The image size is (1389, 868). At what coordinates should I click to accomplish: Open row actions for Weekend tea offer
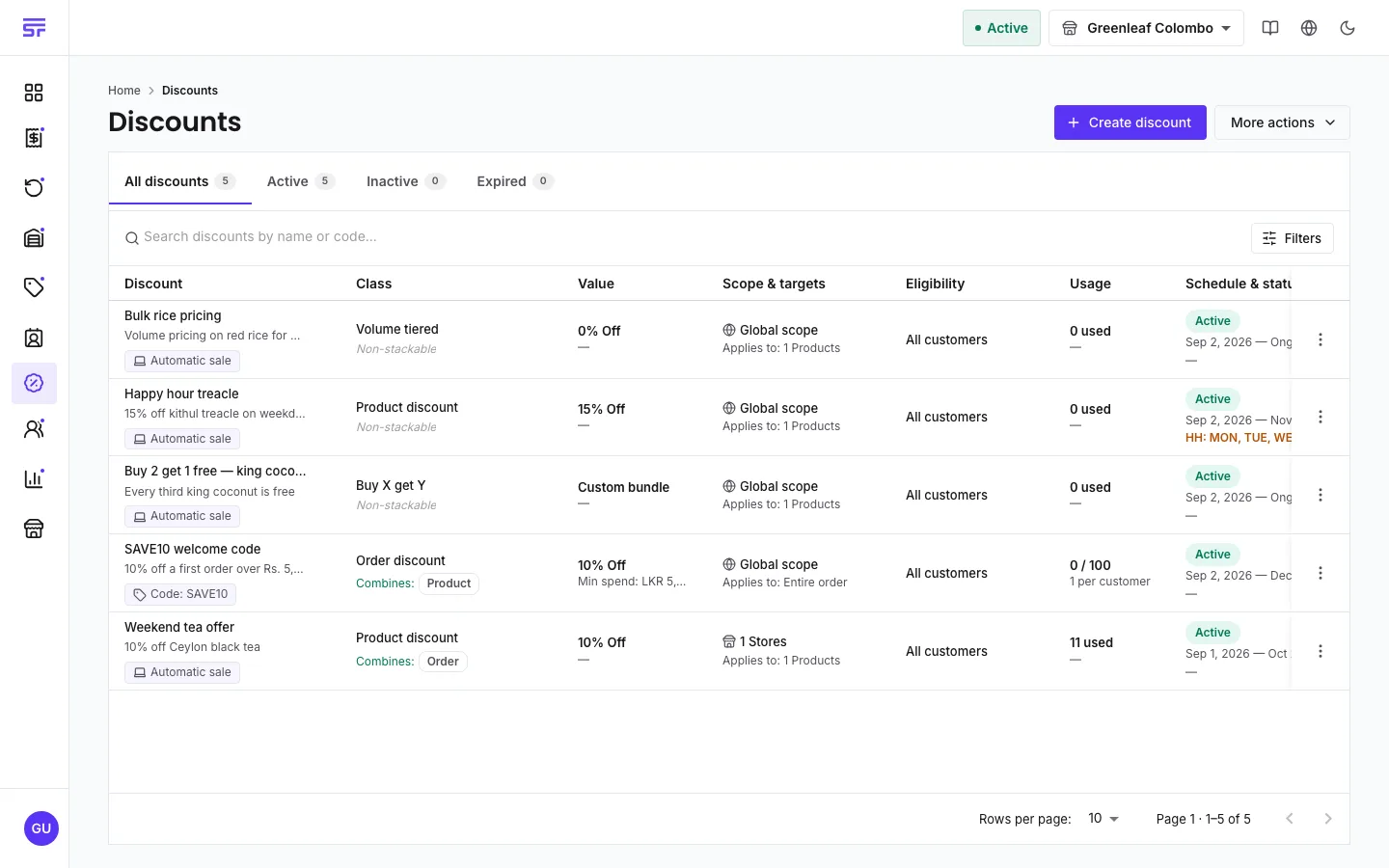tap(1321, 651)
